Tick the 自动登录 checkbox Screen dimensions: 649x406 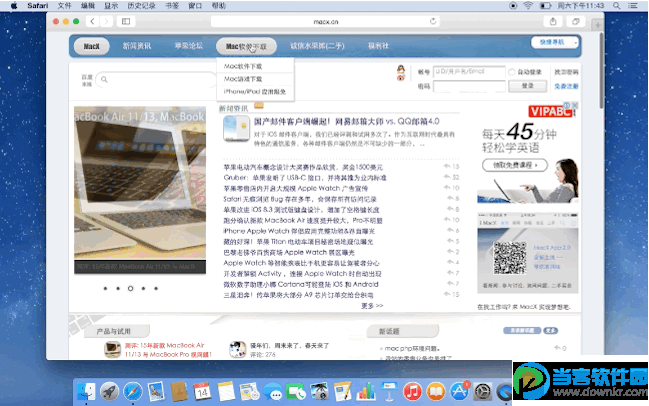512,72
